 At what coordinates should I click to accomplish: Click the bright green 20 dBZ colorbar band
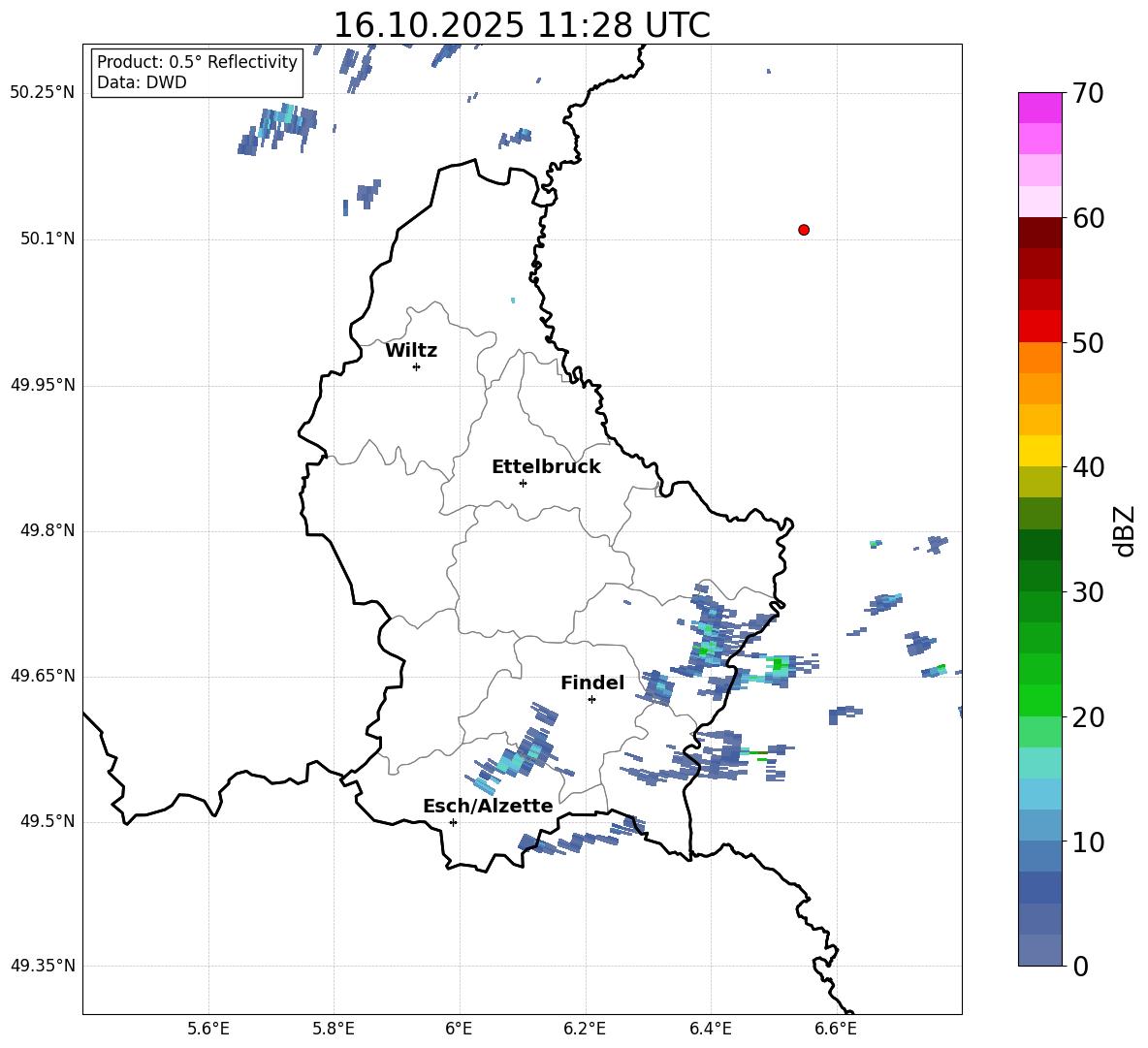[1039, 700]
